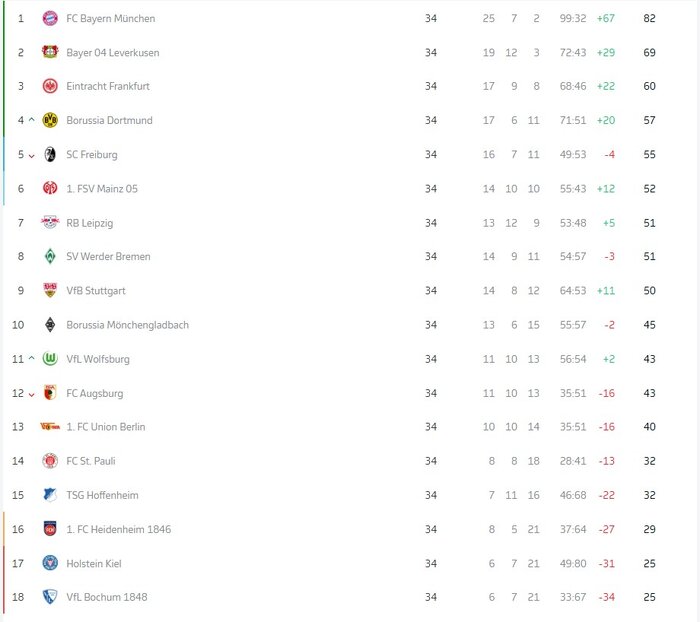Click 1. FC Heidenheim 1846's goal difference -27
The height and width of the screenshot is (622, 700).
pyautogui.click(x=606, y=529)
